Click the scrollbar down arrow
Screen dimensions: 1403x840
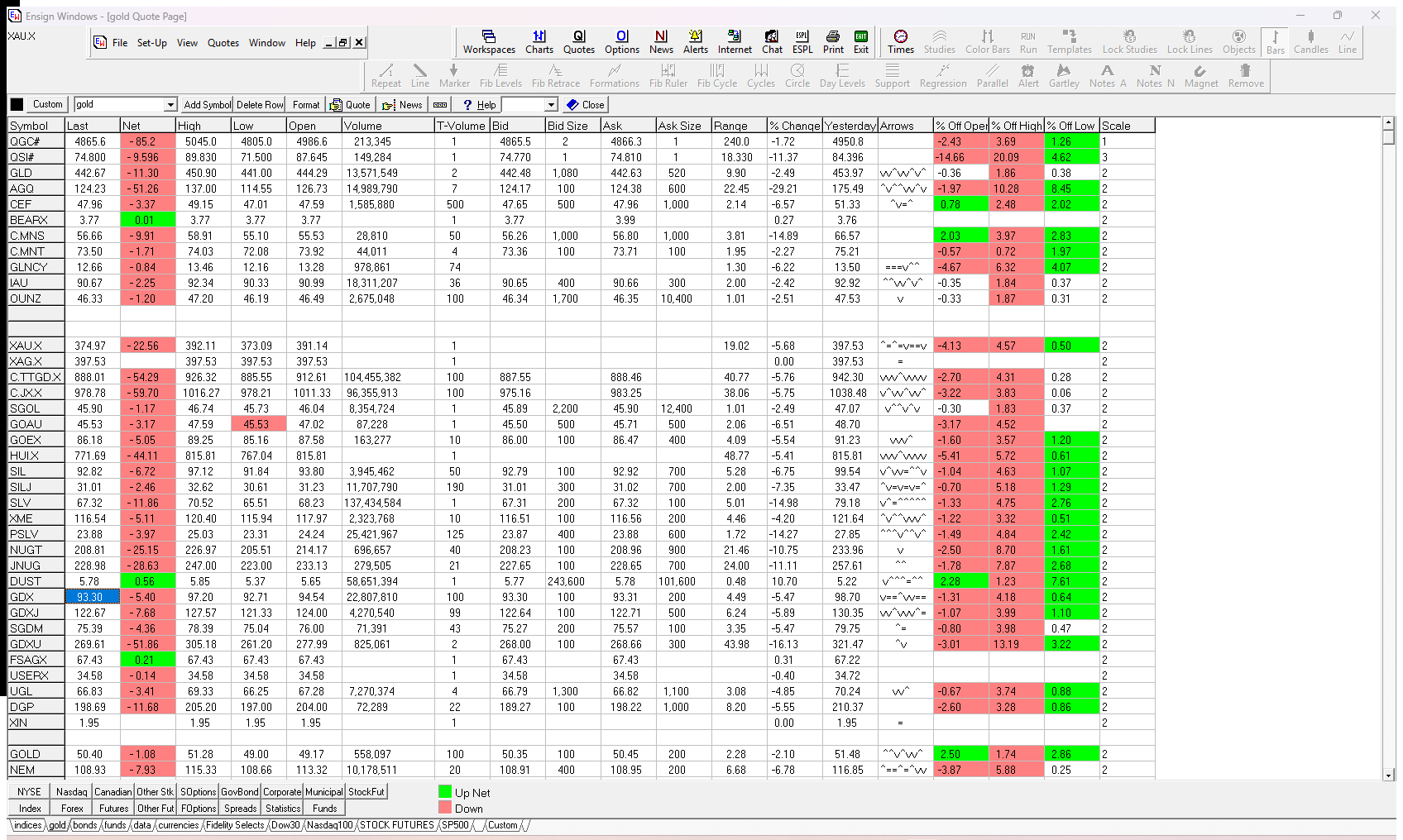click(1389, 776)
